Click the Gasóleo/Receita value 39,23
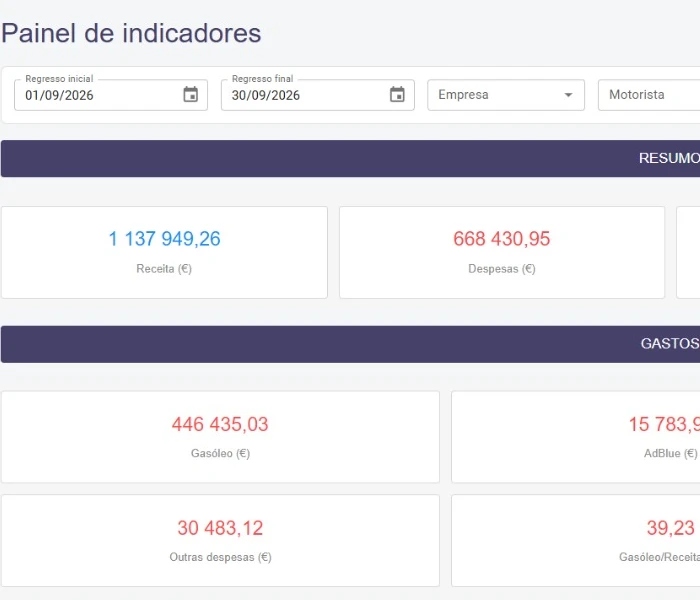This screenshot has height=600, width=700. coord(671,528)
